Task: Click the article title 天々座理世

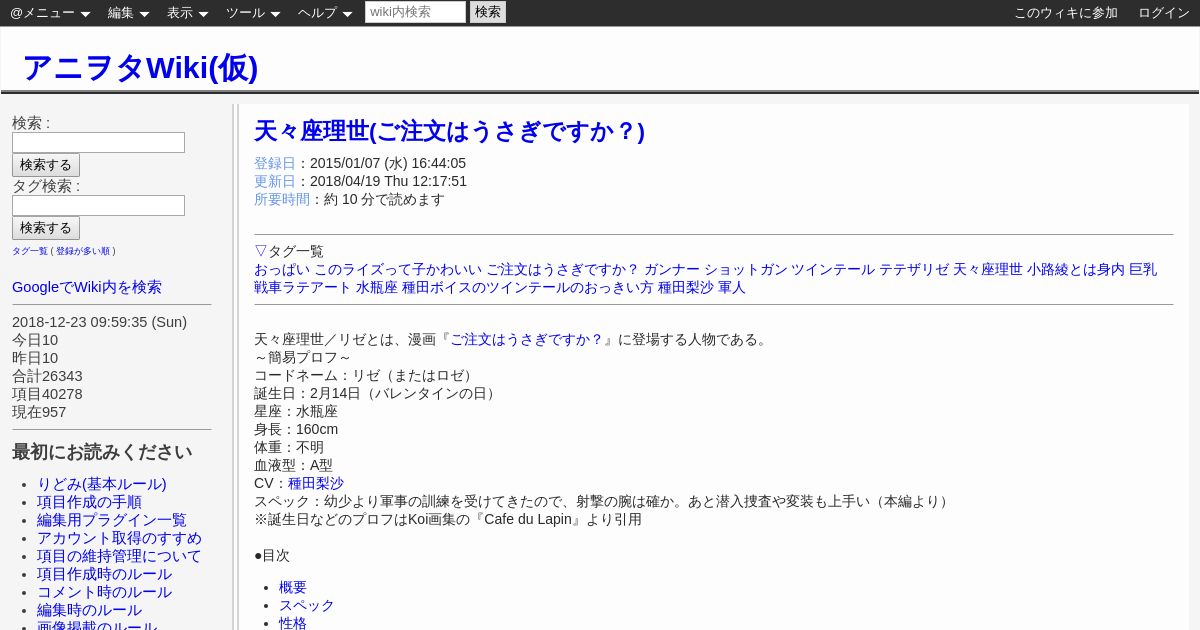Action: pos(449,131)
